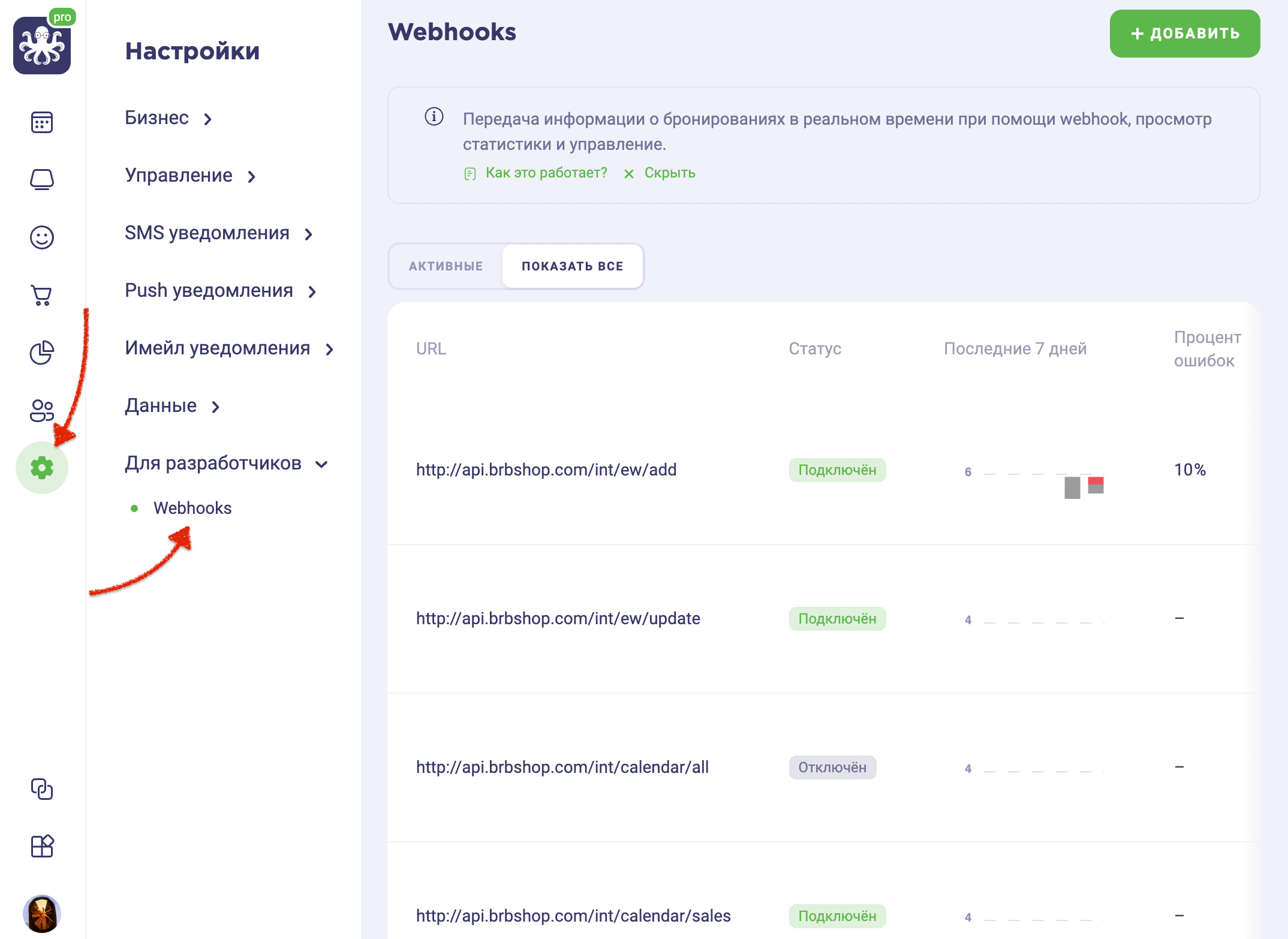Click the 7-day chart for calendar/all row
This screenshot has width=1288, height=939.
click(x=1034, y=769)
